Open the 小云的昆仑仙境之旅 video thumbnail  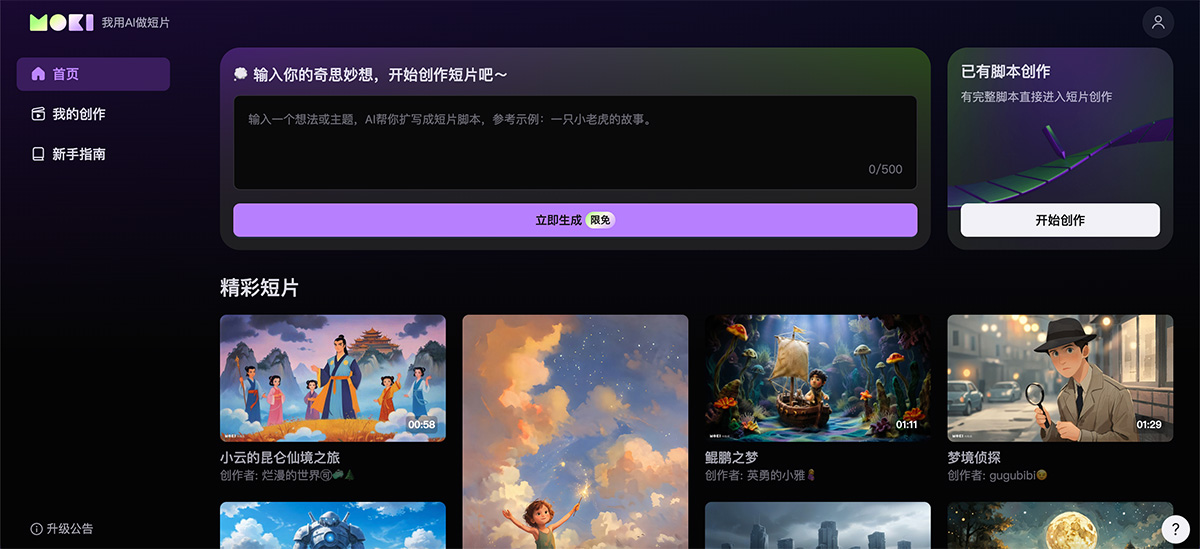(333, 378)
